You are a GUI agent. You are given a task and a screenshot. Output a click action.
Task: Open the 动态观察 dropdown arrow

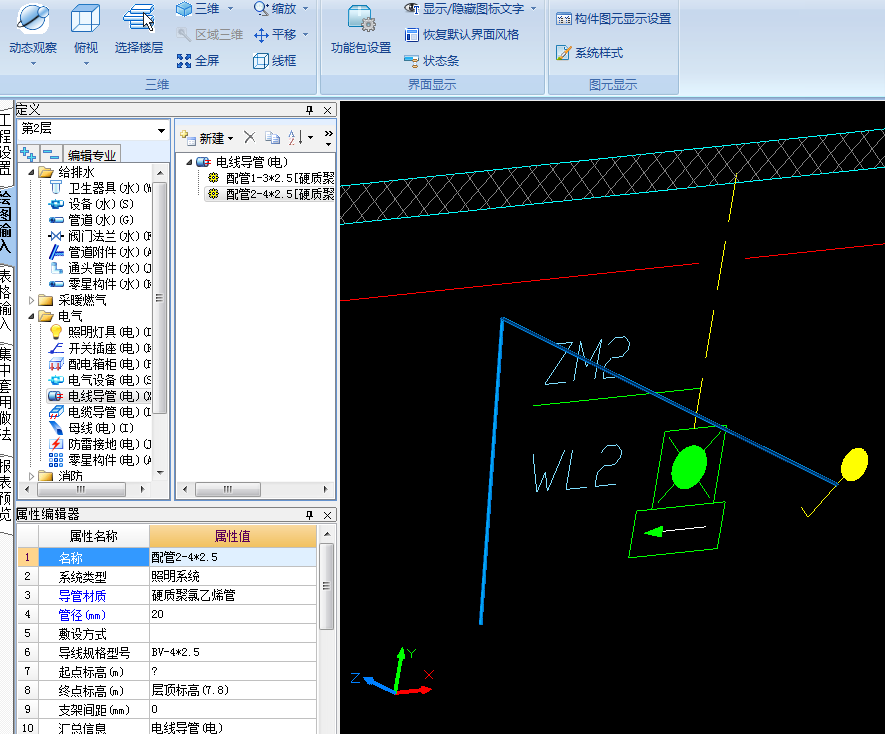[x=33, y=63]
